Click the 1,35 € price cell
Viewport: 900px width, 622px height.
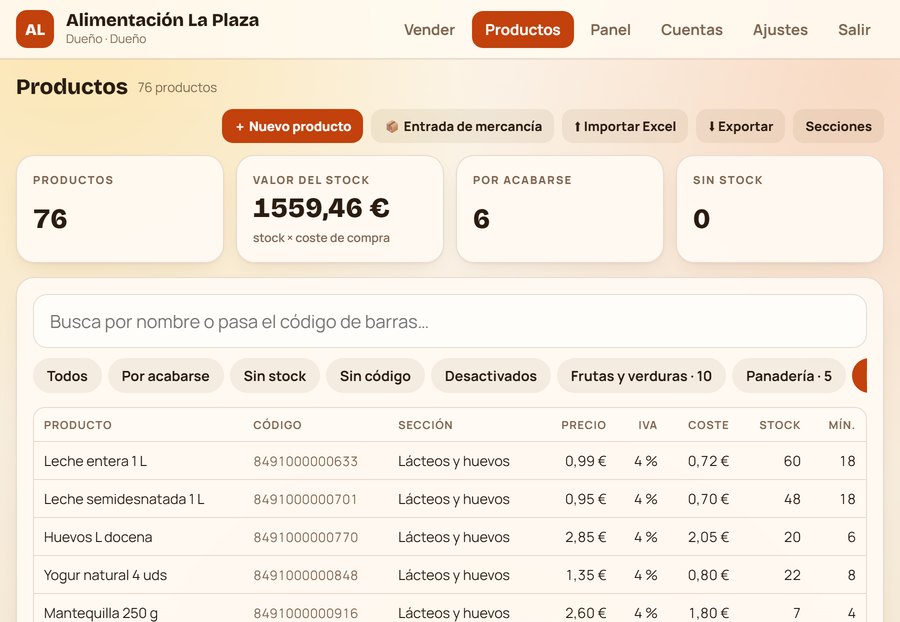(586, 575)
